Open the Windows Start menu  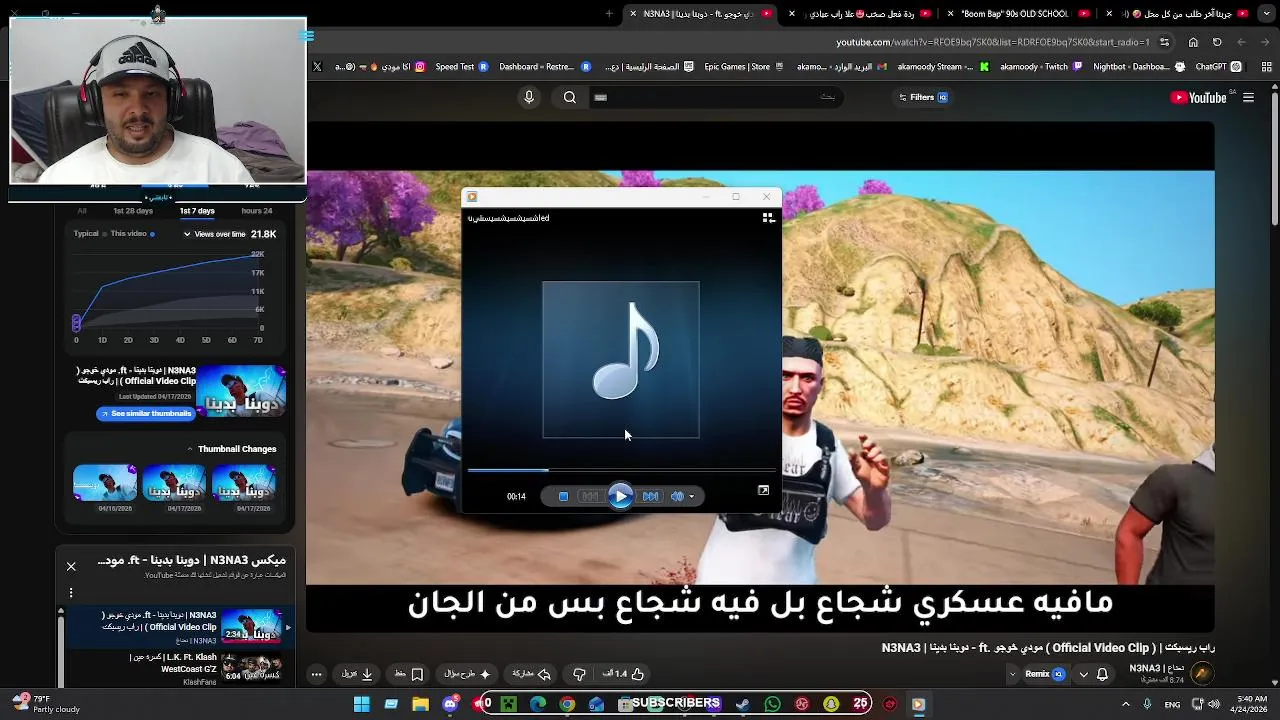[362, 704]
